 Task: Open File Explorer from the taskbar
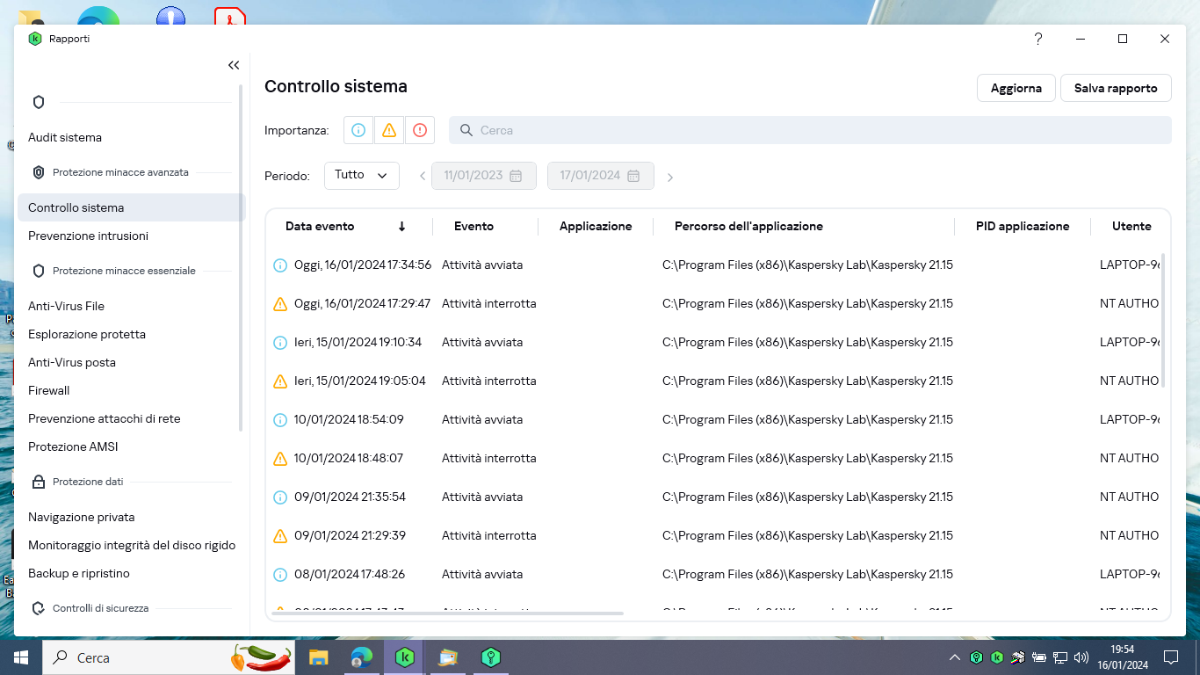(x=318, y=657)
